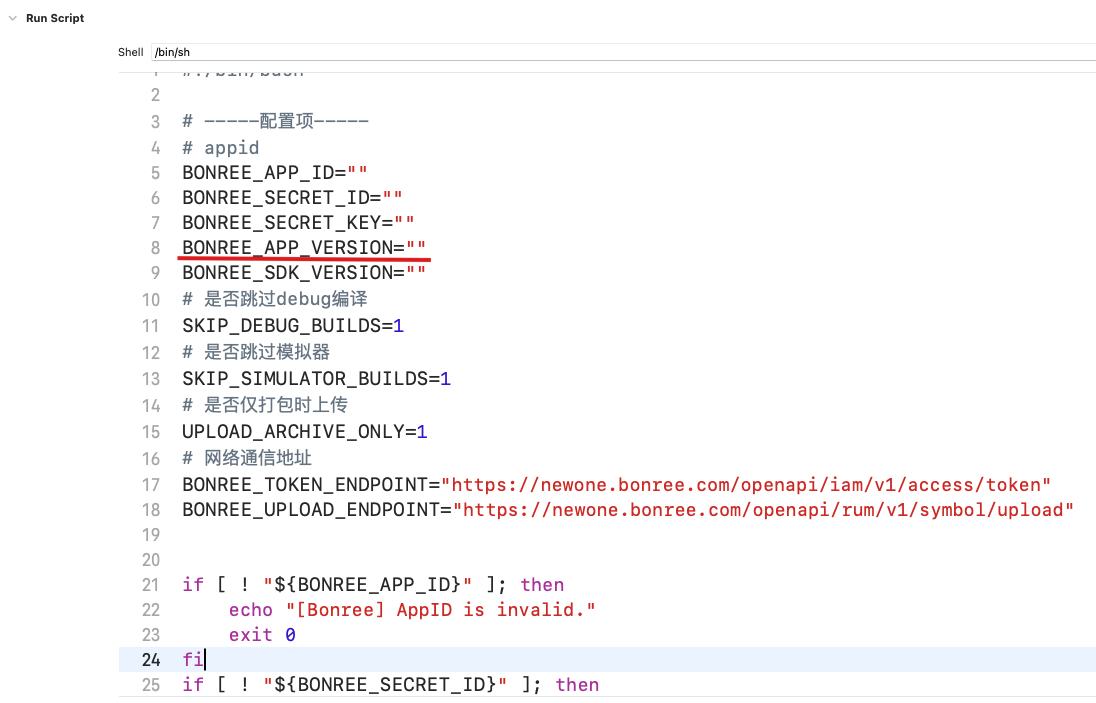Click the Run Script section title
The image size is (1096, 703).
pyautogui.click(x=55, y=18)
